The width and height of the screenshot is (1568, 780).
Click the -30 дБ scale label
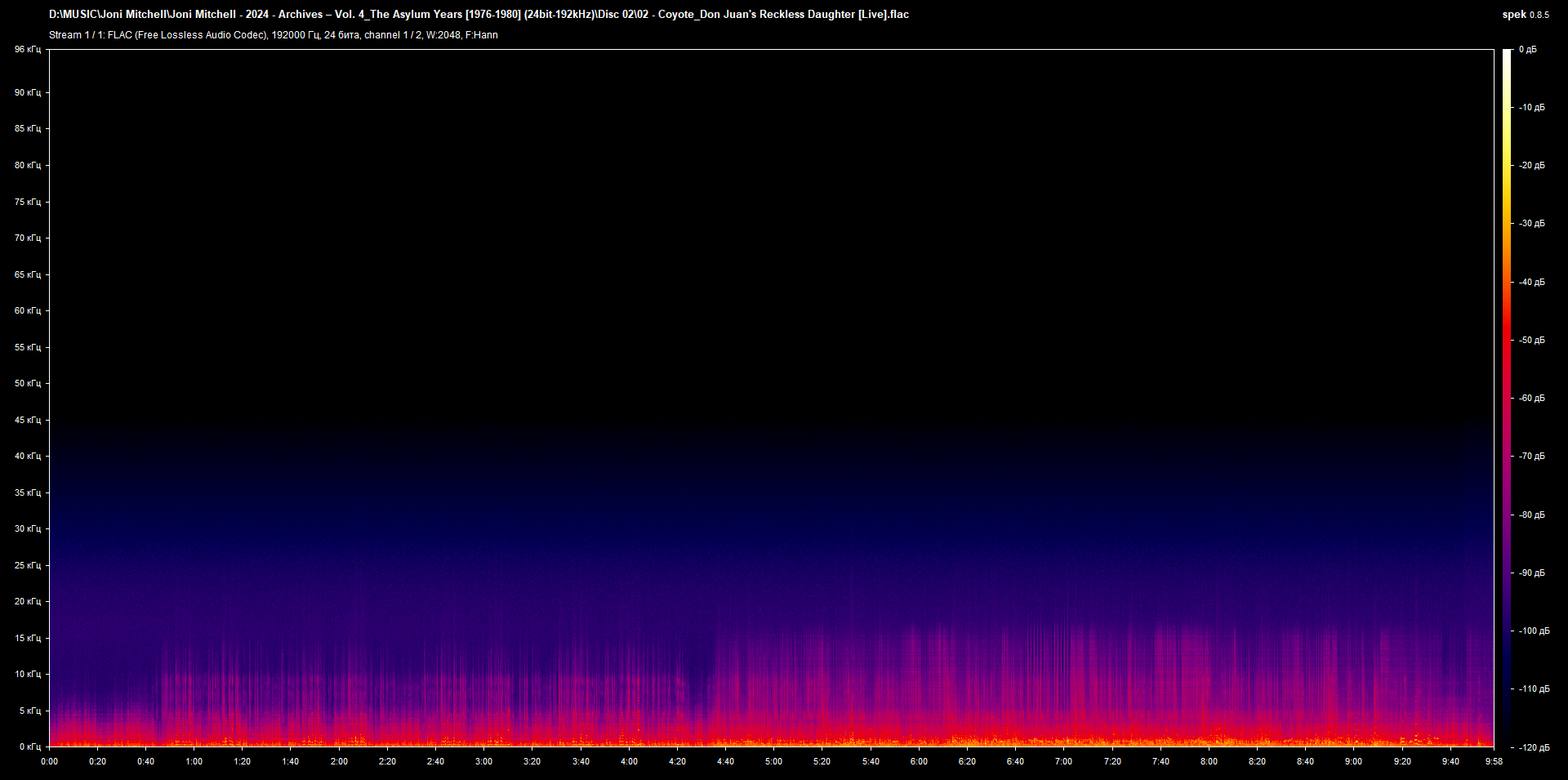pos(1531,224)
